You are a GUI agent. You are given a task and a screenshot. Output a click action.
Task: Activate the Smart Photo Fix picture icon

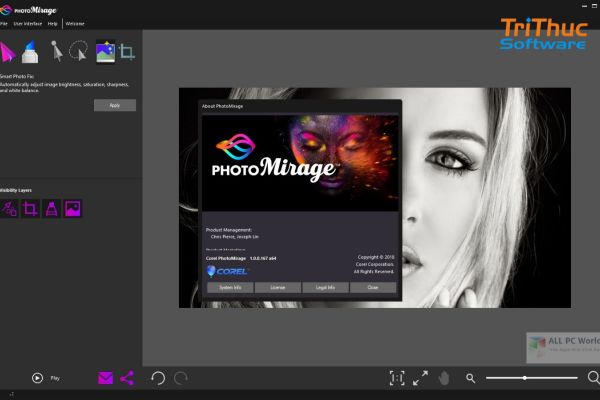click(105, 52)
